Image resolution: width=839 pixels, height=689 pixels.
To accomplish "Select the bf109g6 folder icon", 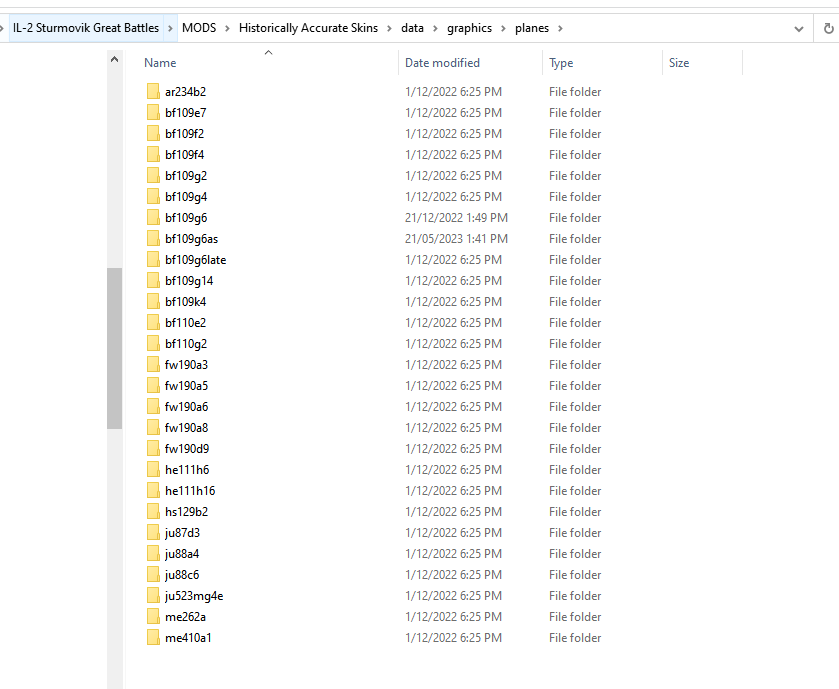I will pyautogui.click(x=153, y=218).
